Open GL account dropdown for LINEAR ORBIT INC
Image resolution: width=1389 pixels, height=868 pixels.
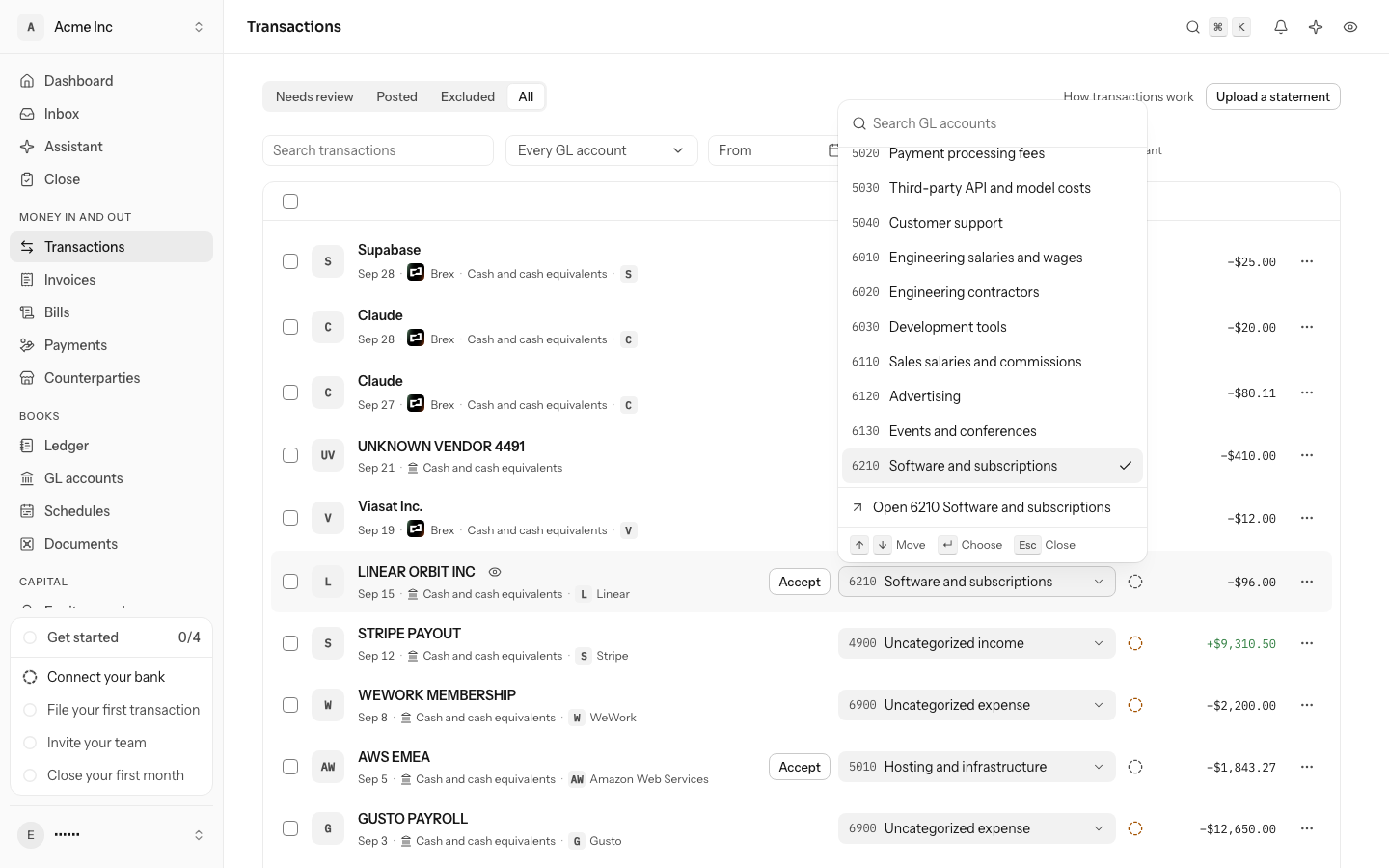pos(977,582)
